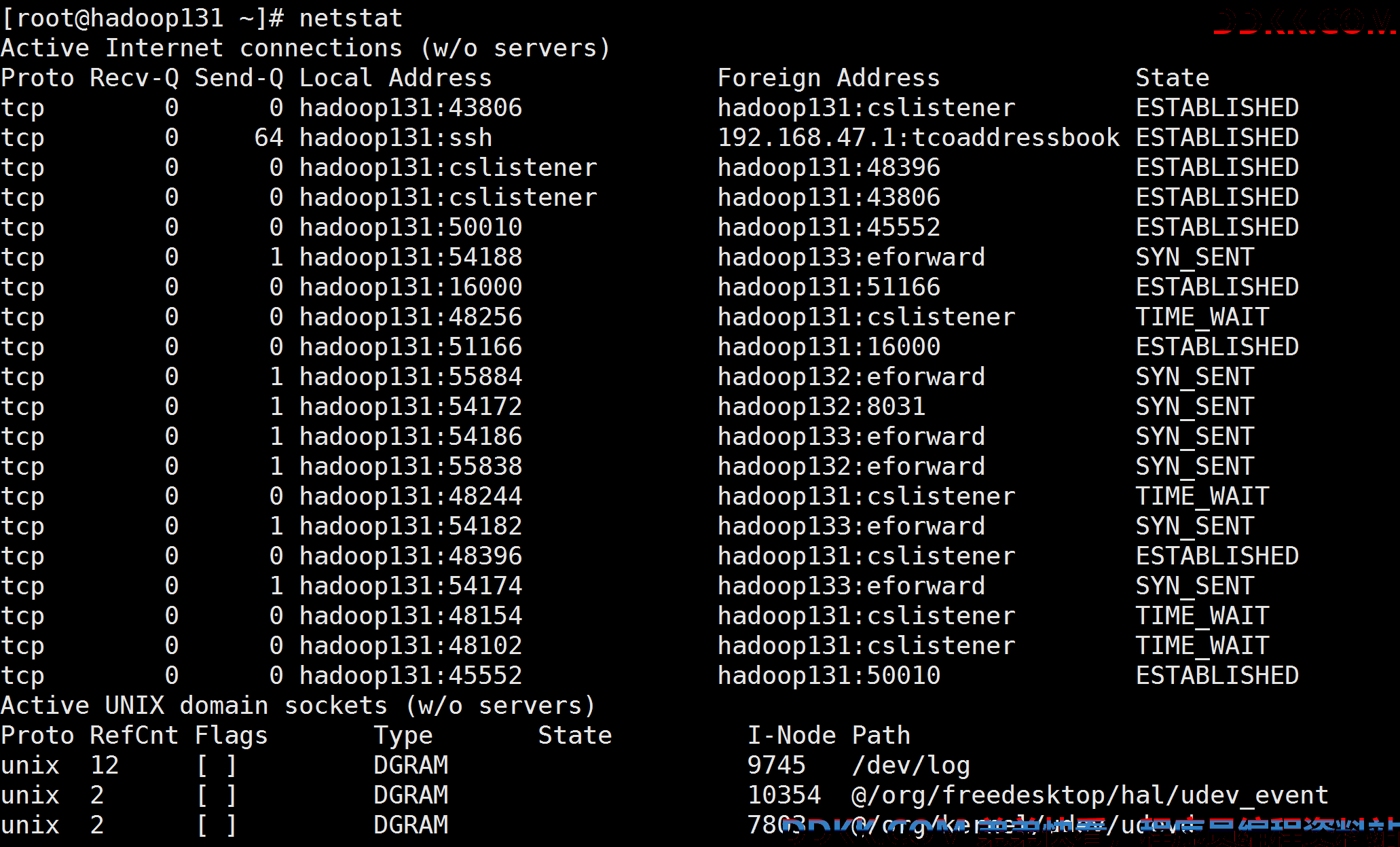Select the RefCnt value 12

coord(105,765)
